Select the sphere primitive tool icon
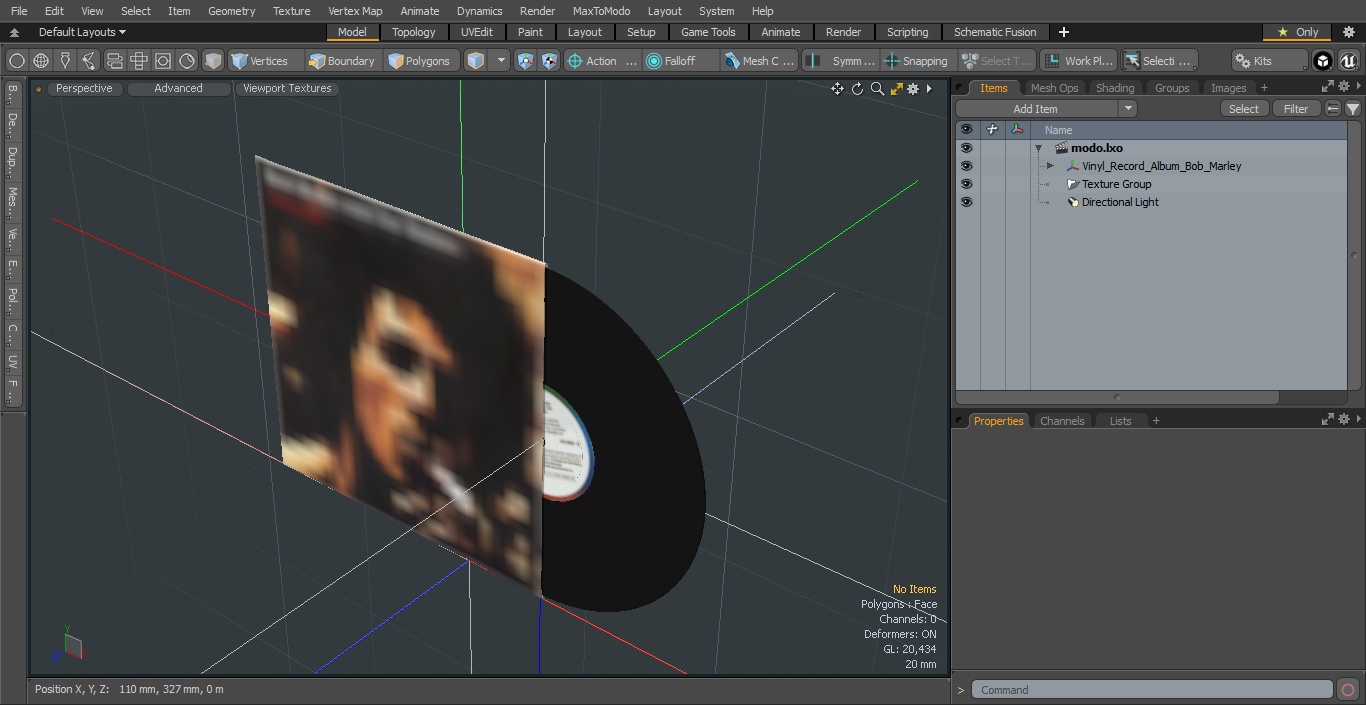The image size is (1366, 705). (17, 61)
